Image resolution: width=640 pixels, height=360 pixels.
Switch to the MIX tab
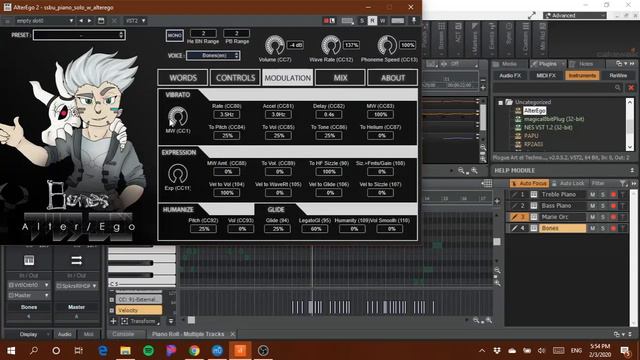click(x=340, y=78)
